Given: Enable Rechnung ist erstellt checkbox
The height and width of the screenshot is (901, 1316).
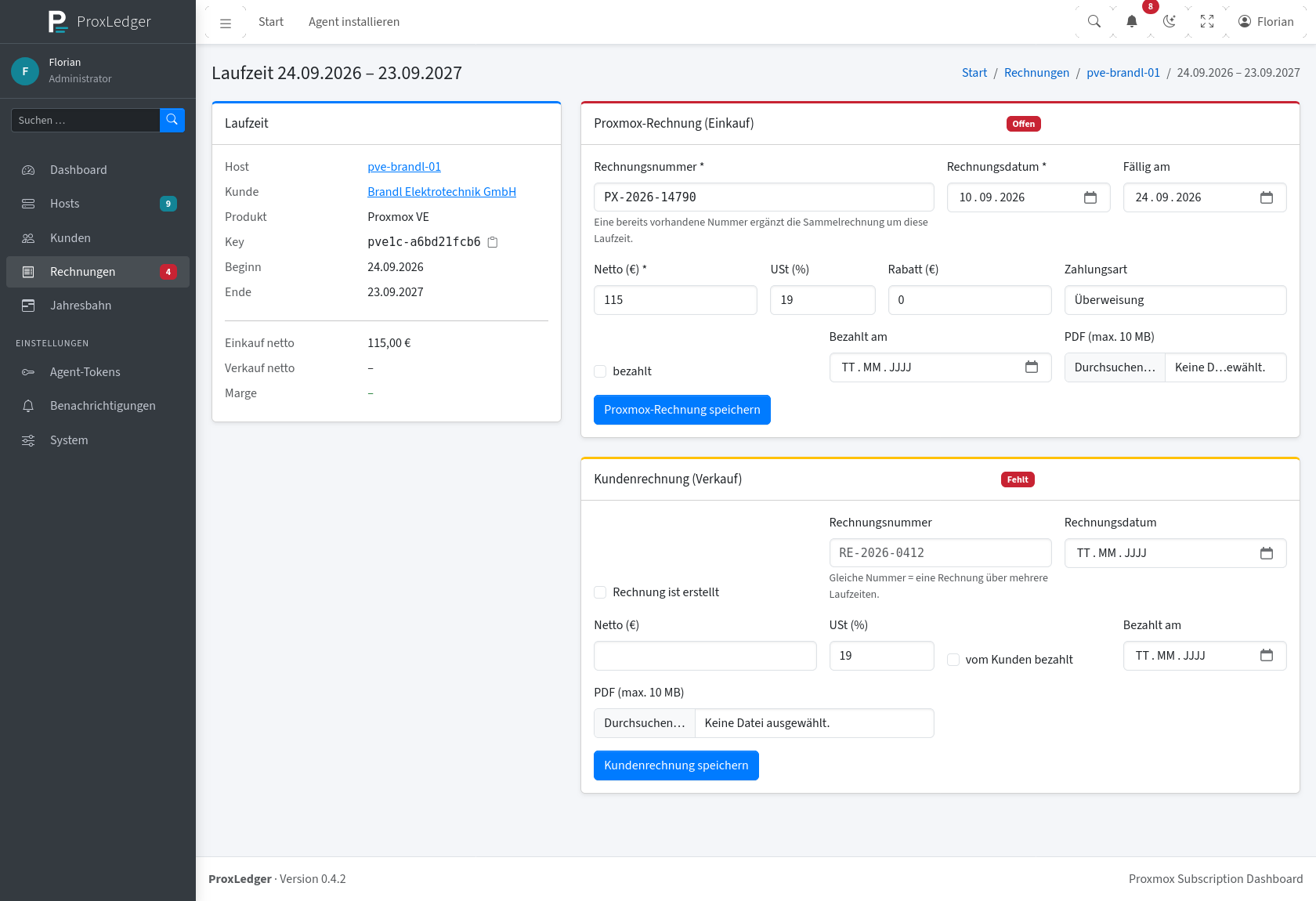Looking at the screenshot, I should point(600,592).
